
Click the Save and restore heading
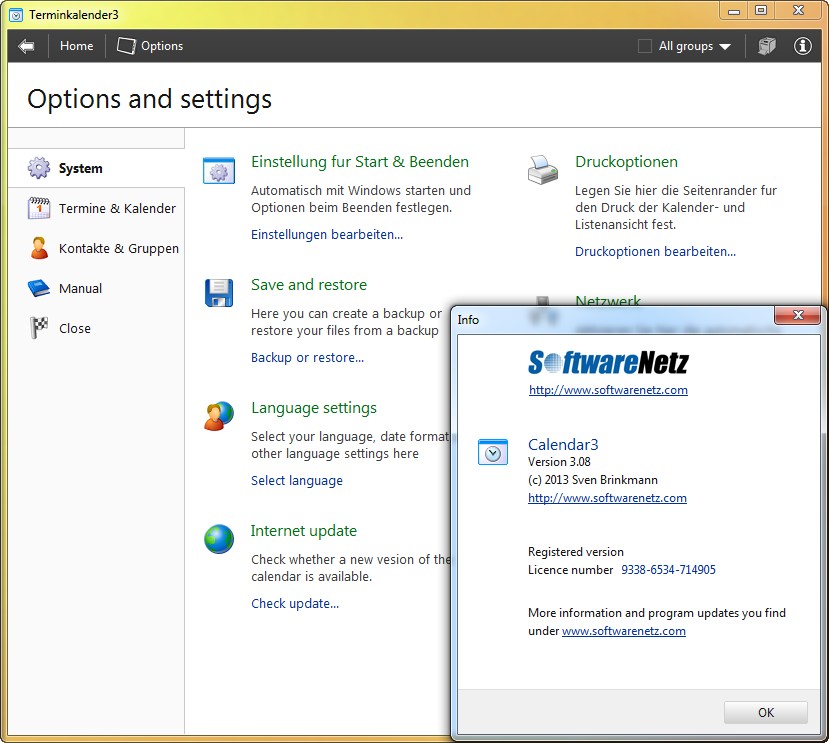click(x=309, y=285)
